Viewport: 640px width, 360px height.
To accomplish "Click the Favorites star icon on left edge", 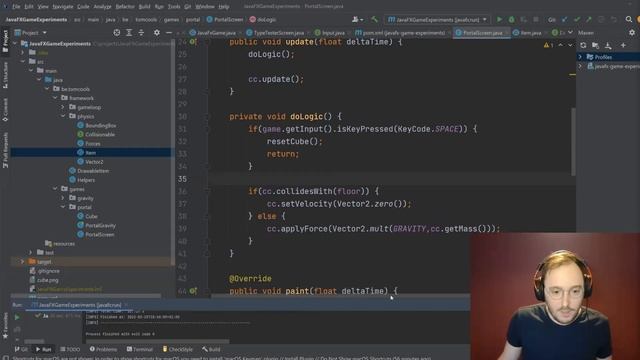I will point(5,336).
